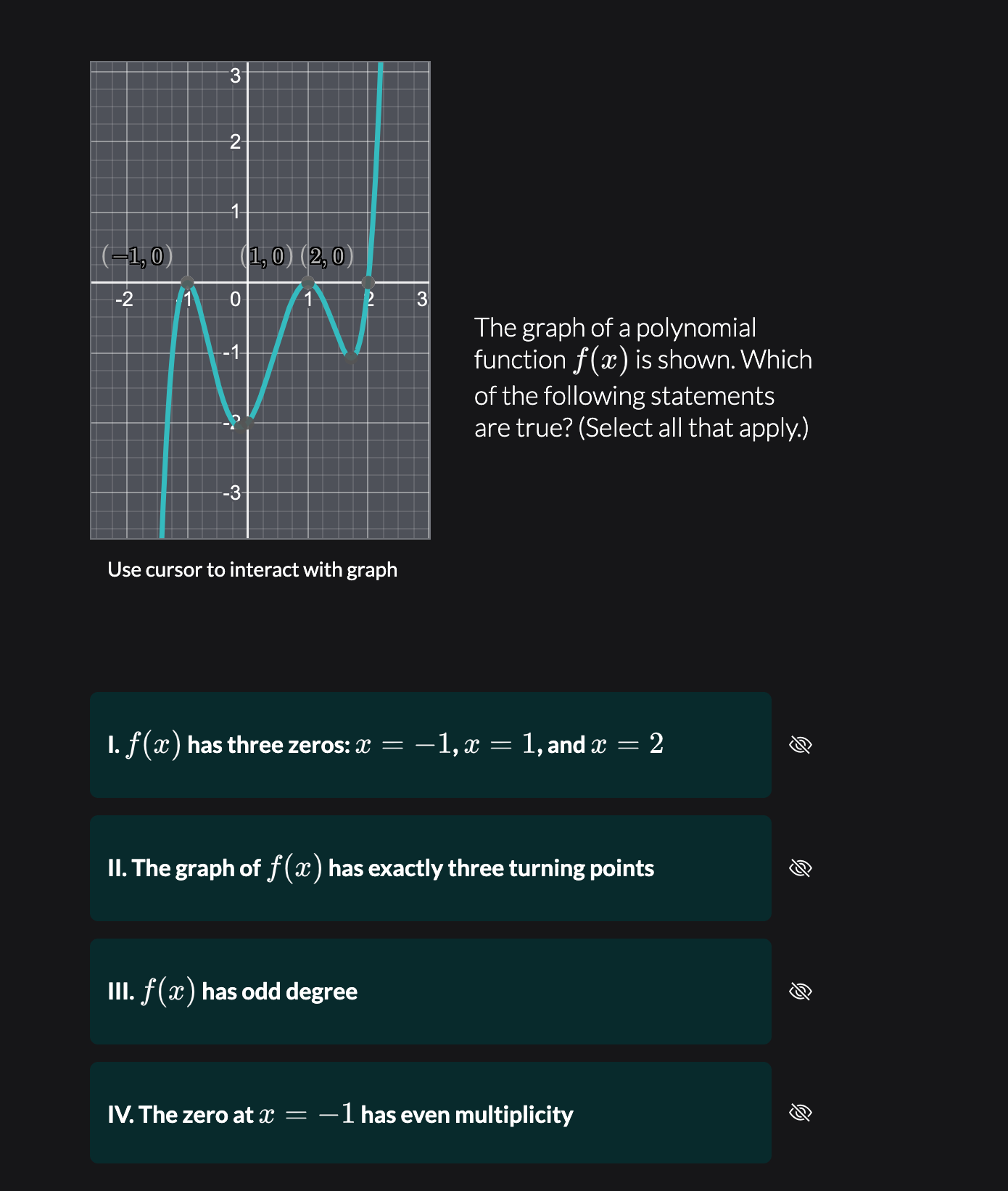Click the local minimum point near (1.7, −1)
The image size is (1008, 1191).
point(351,355)
